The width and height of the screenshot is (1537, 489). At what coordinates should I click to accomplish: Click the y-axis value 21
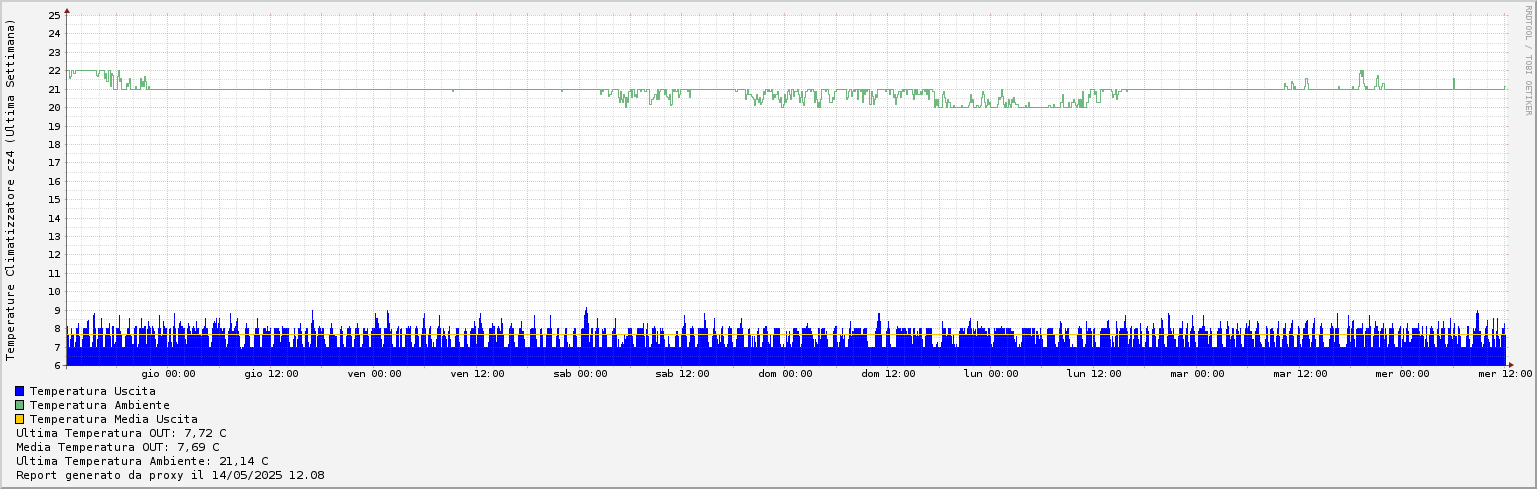[55, 89]
